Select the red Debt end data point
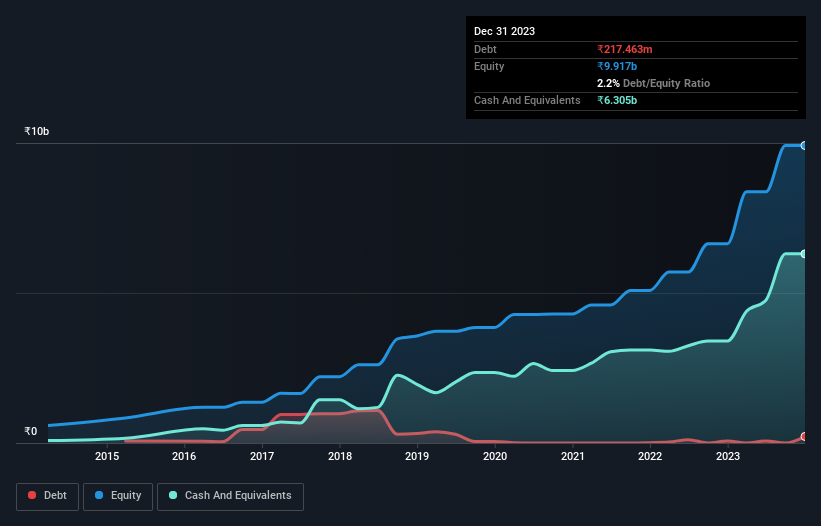The width and height of the screenshot is (821, 526). [x=804, y=437]
